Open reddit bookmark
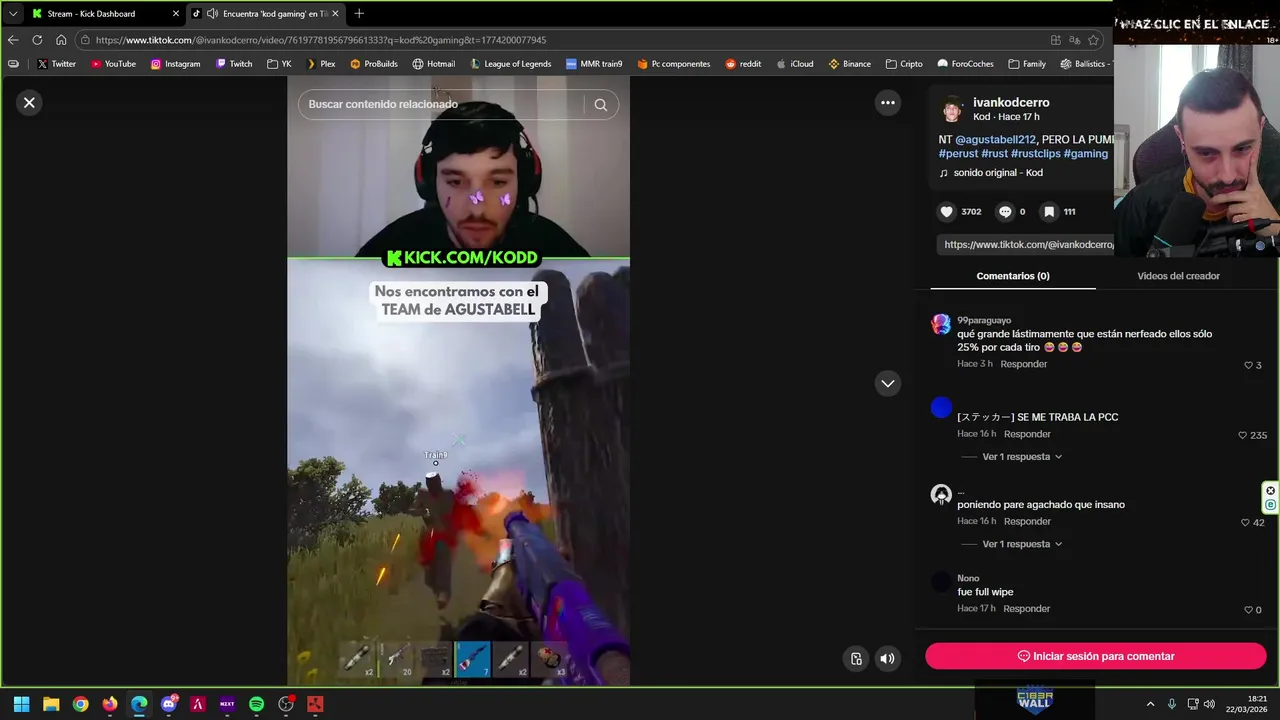This screenshot has height=720, width=1280. point(743,64)
